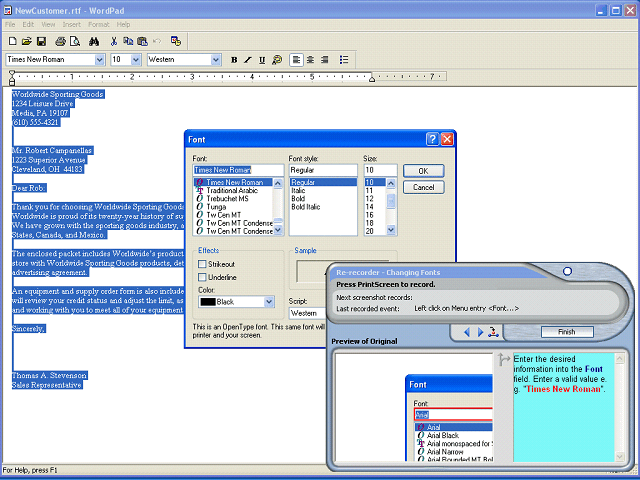Open the Color Black dropdown

click(x=269, y=302)
